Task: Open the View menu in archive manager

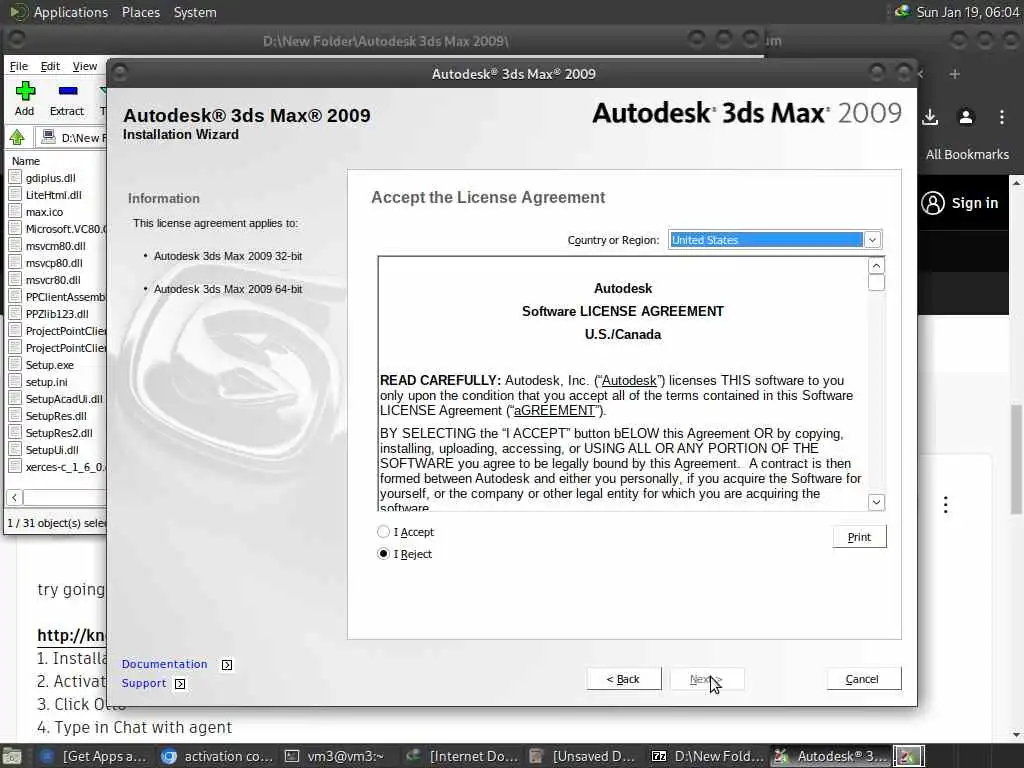Action: tap(85, 66)
